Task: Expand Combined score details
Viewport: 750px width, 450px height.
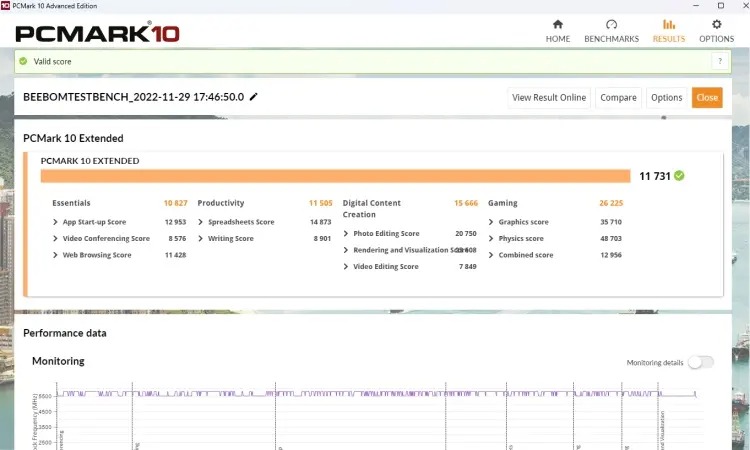Action: click(491, 255)
